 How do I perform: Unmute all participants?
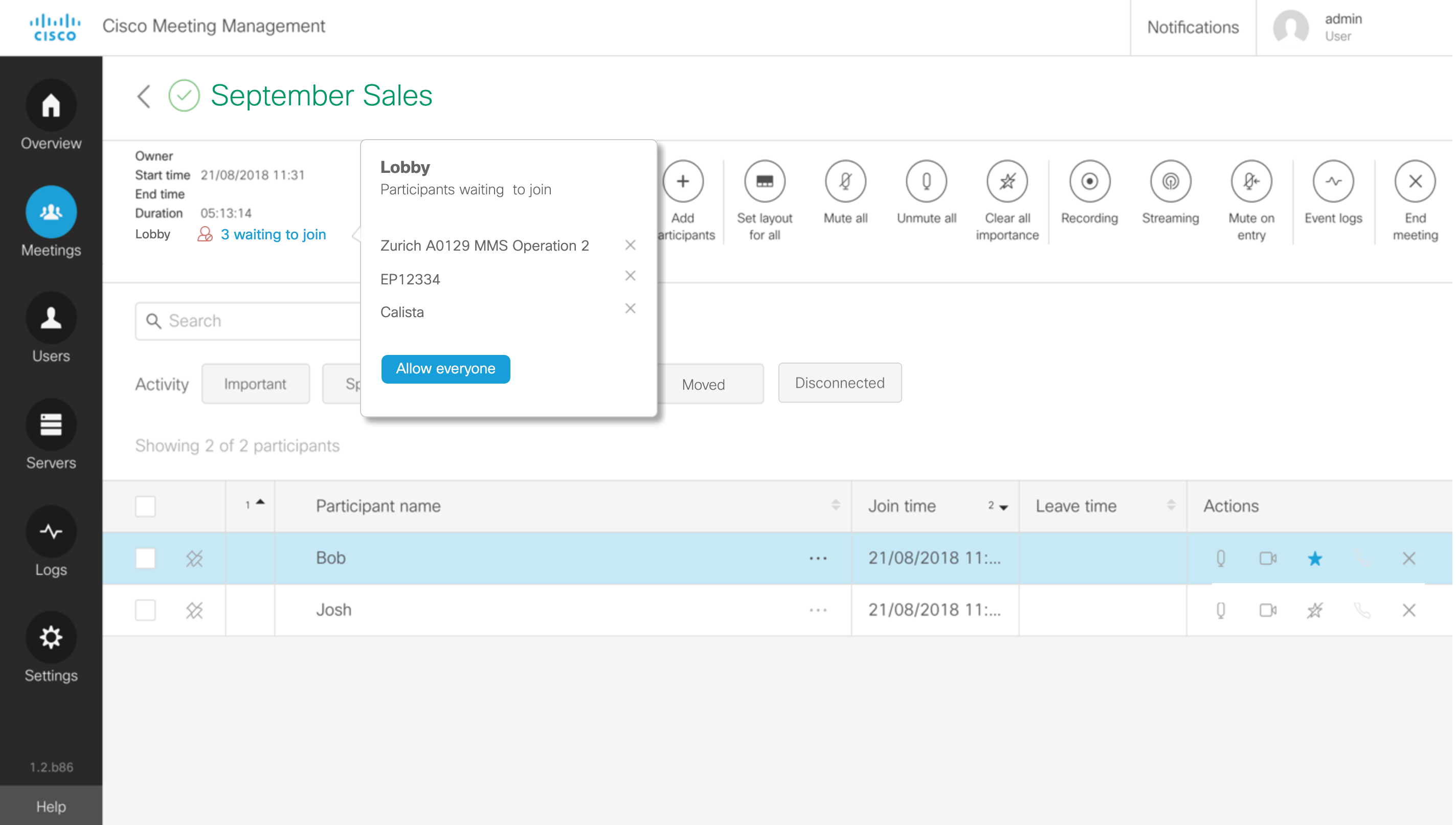coord(927,182)
